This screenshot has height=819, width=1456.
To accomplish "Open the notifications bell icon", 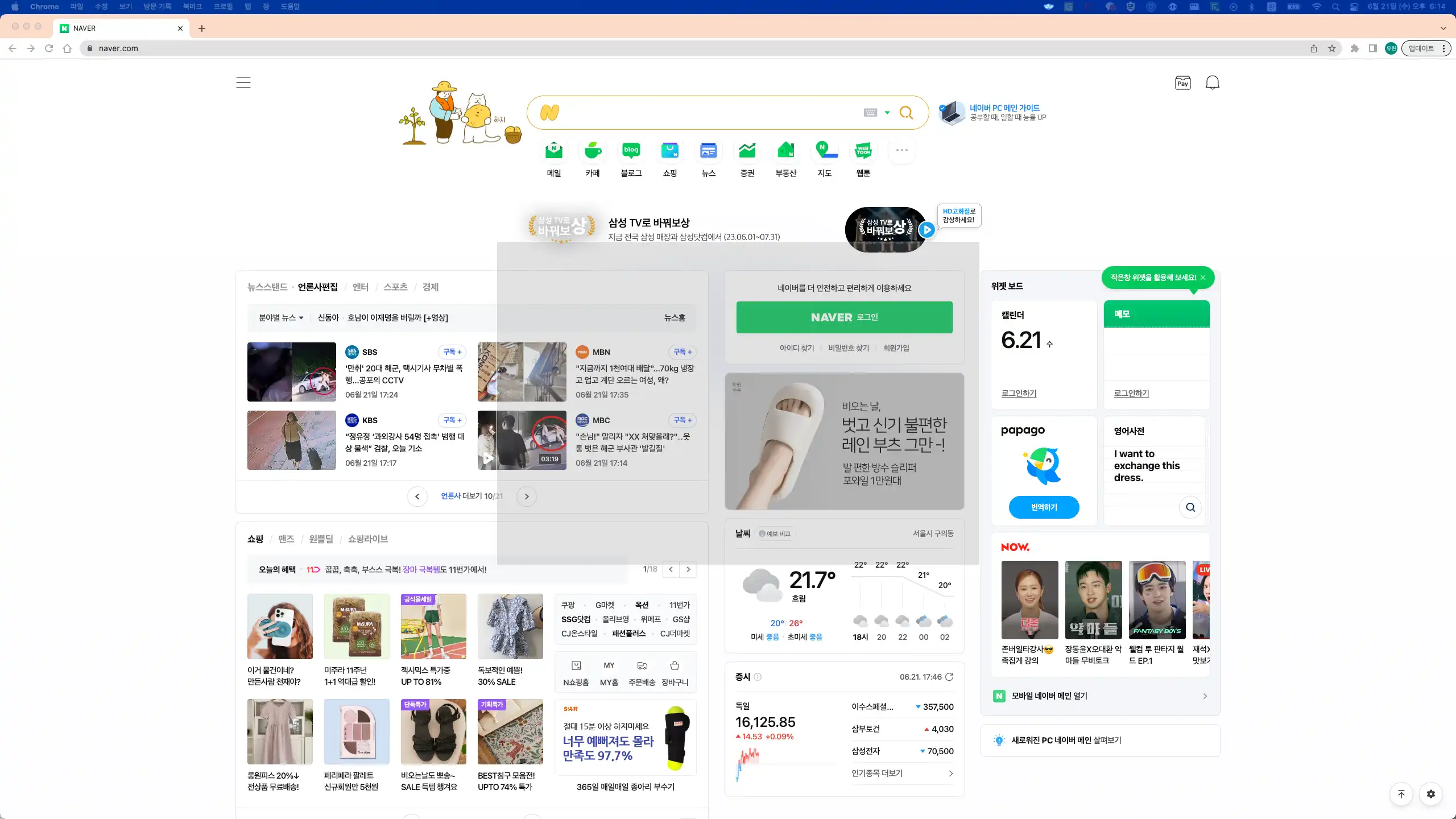I will (1212, 83).
